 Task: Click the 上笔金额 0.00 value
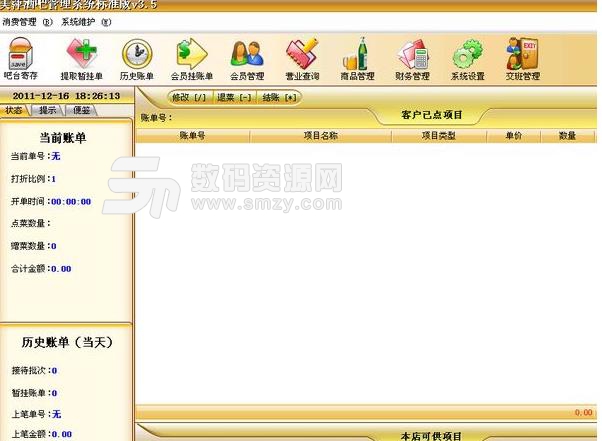pyautogui.click(x=62, y=434)
